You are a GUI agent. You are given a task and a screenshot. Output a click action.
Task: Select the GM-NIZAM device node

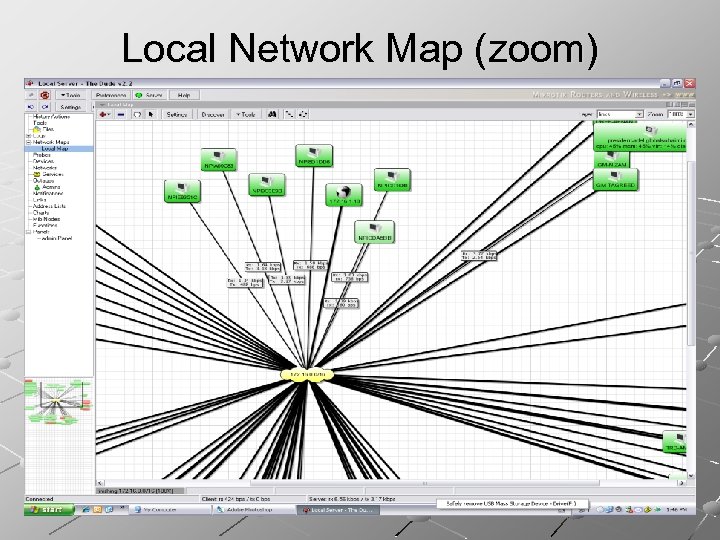(x=612, y=161)
